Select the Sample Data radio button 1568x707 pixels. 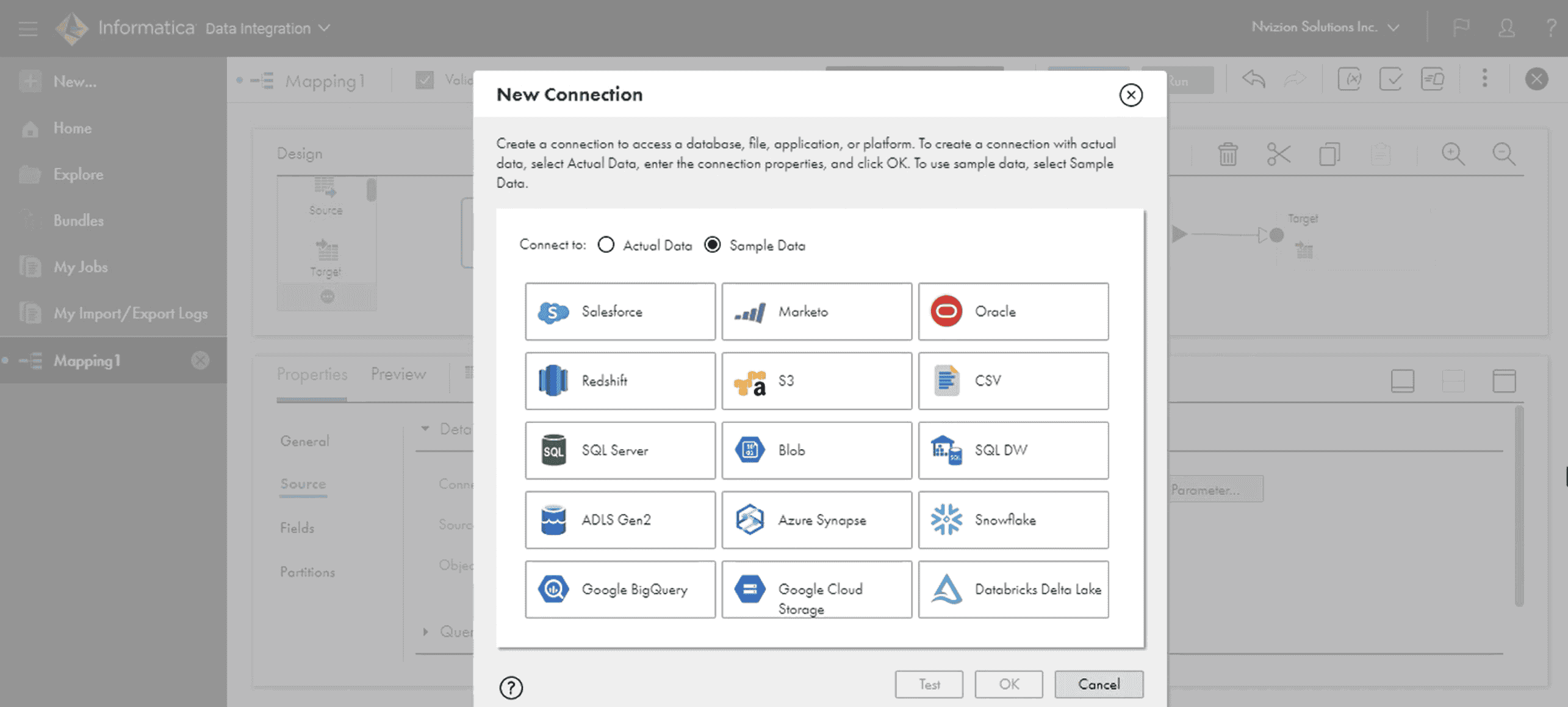pos(712,245)
